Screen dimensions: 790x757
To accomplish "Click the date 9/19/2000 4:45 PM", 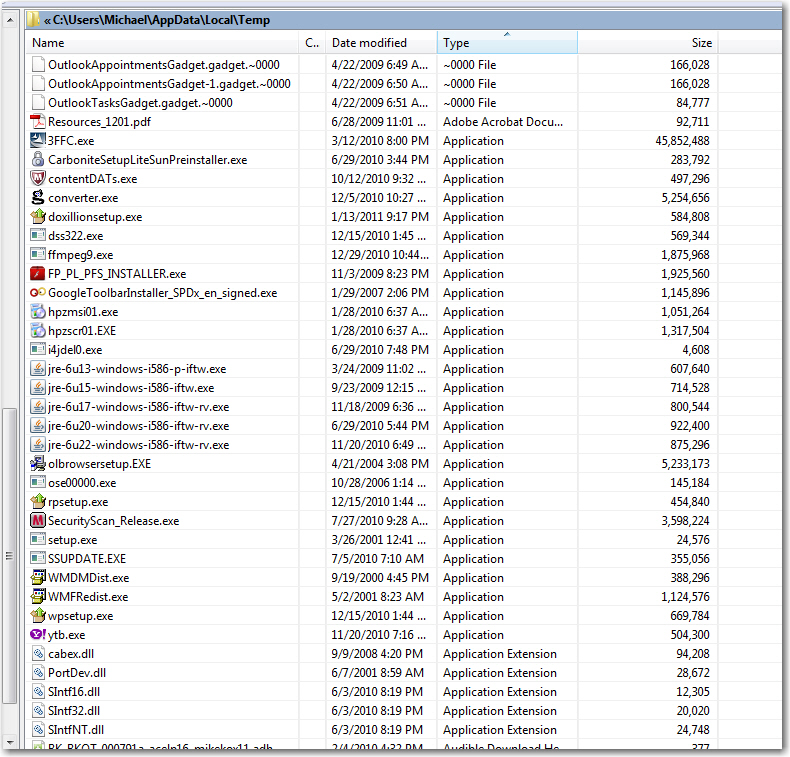I will [380, 578].
